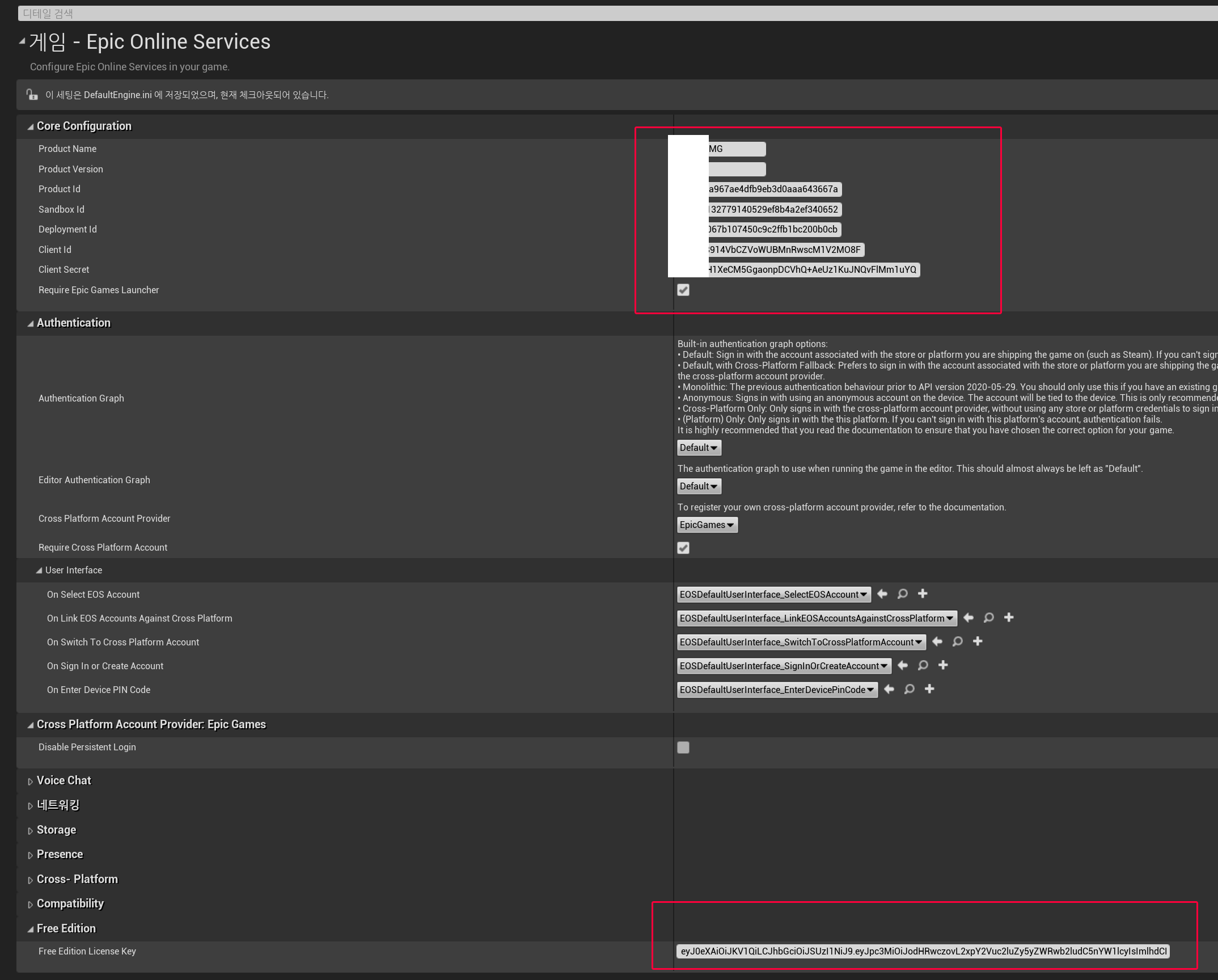Image resolution: width=1218 pixels, height=980 pixels.
Task: Click arrow icon next to SignInOrCreateAccount
Action: tap(903, 665)
